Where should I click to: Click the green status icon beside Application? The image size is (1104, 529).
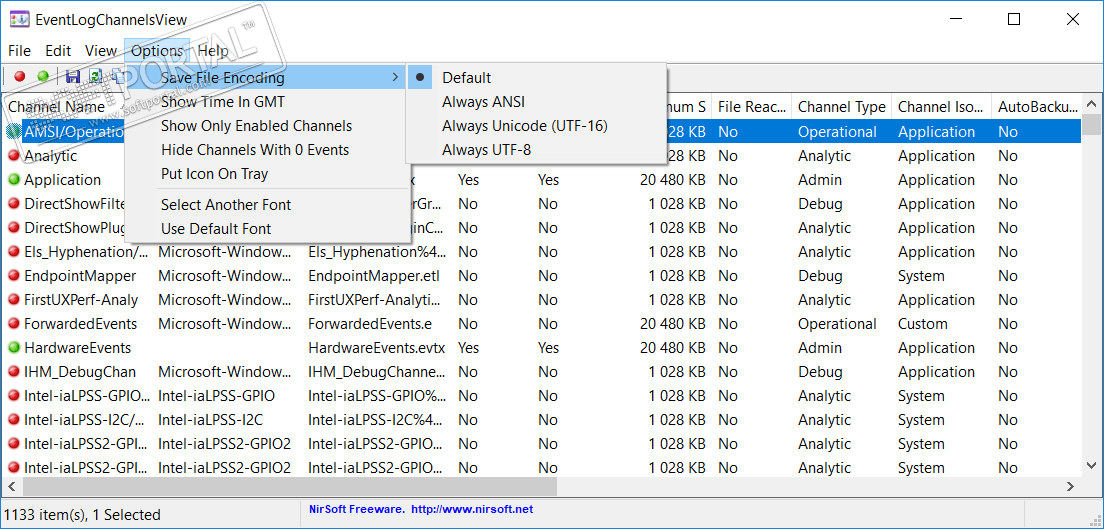click(x=14, y=180)
